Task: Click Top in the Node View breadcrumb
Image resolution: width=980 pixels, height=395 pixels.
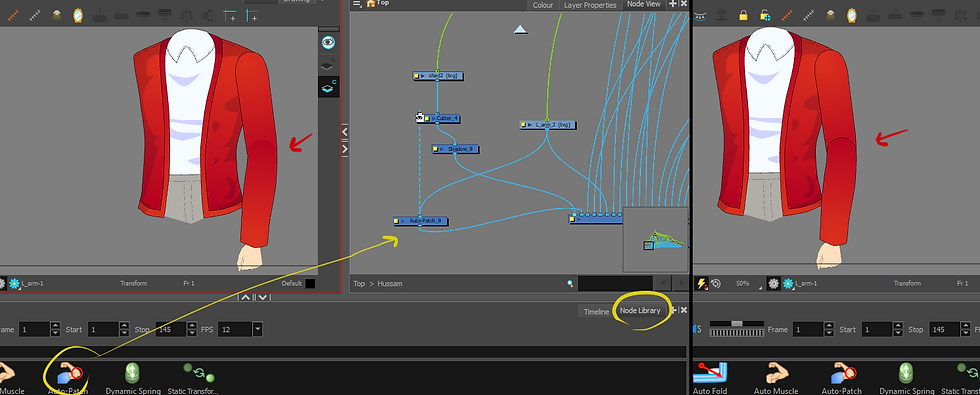Action: point(359,283)
